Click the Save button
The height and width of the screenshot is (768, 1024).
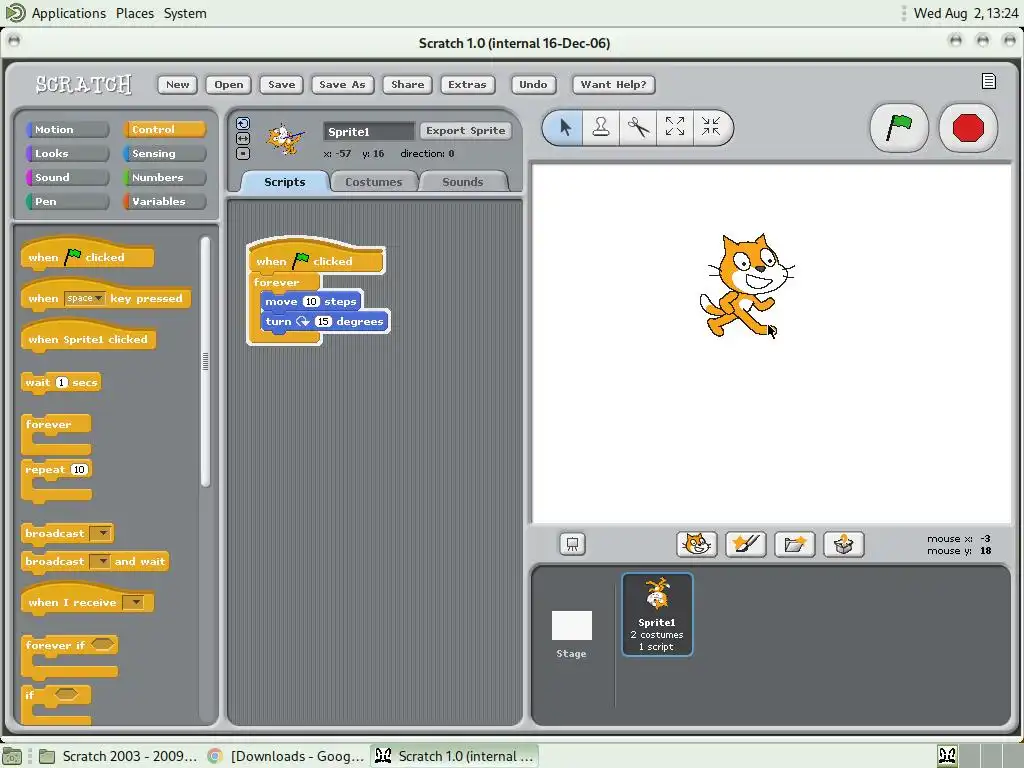[x=281, y=84]
